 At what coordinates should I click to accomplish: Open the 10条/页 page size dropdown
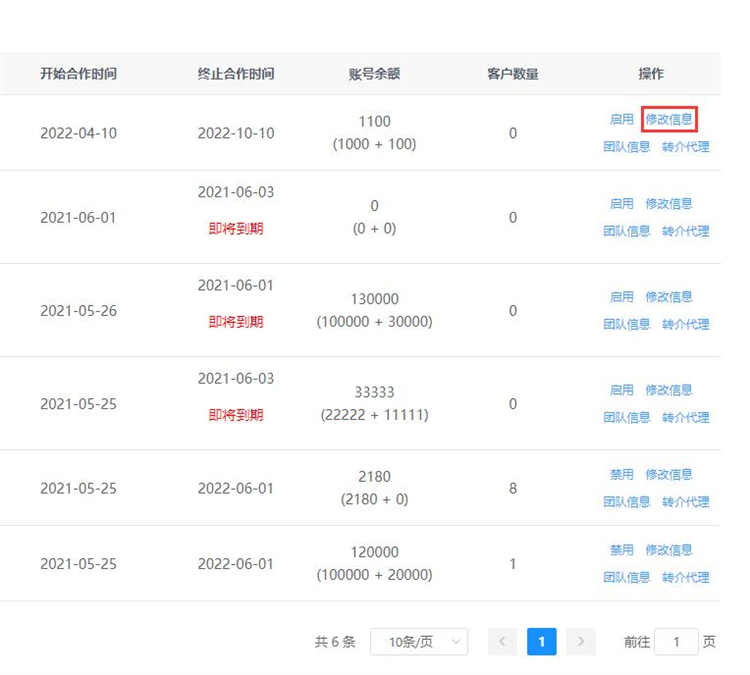click(x=418, y=642)
